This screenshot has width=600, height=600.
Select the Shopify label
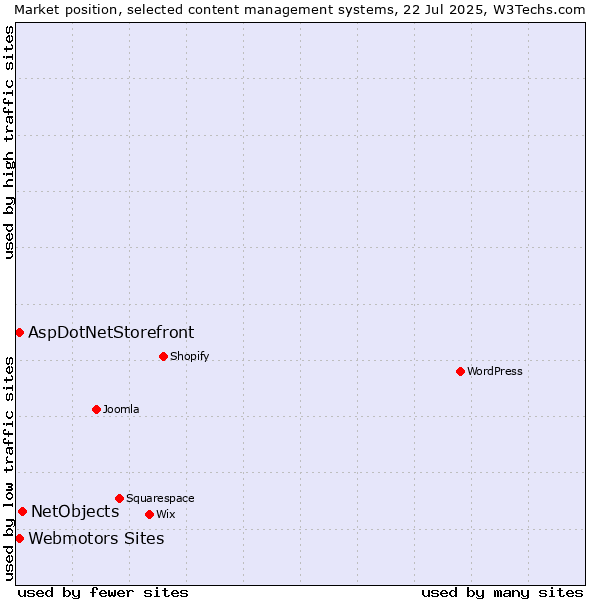click(x=189, y=356)
